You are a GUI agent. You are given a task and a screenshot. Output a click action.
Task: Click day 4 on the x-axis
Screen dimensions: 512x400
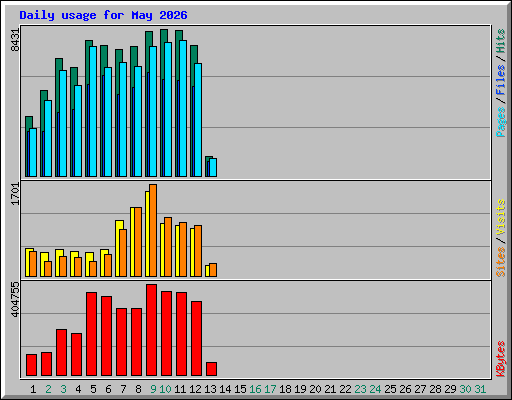click(78, 389)
